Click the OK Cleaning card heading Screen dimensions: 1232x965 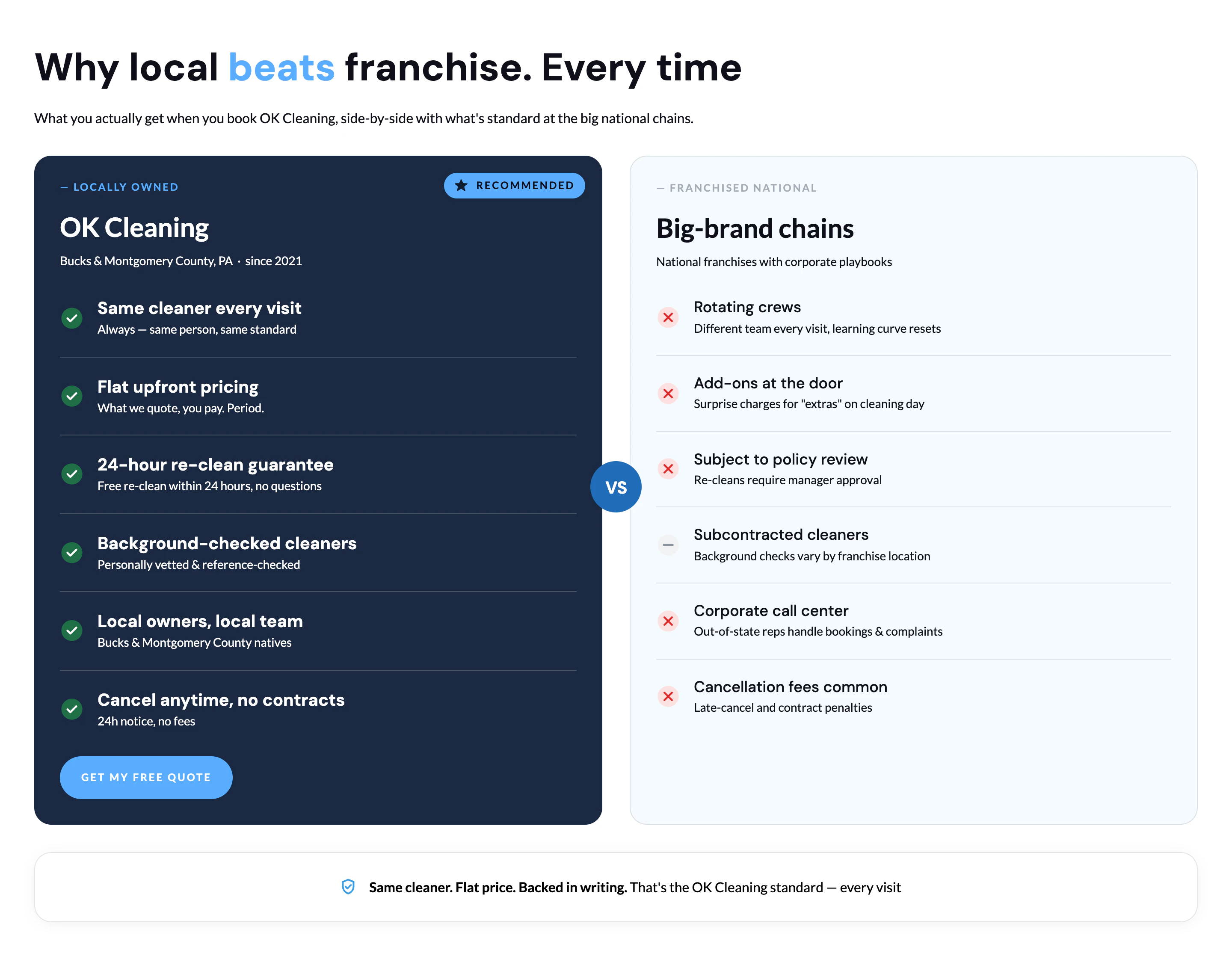(134, 228)
